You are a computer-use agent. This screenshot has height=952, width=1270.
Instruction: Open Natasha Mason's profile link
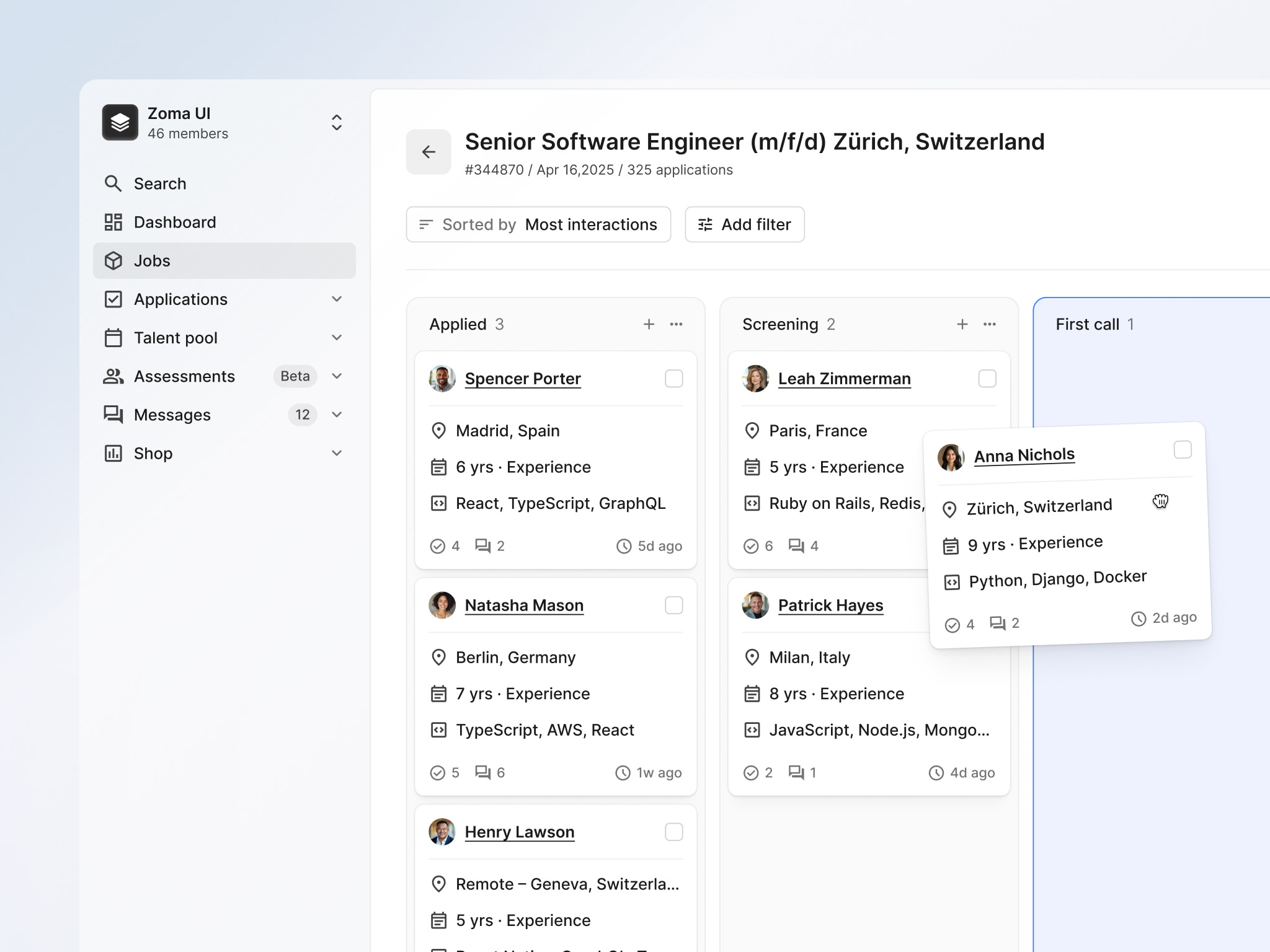524,606
